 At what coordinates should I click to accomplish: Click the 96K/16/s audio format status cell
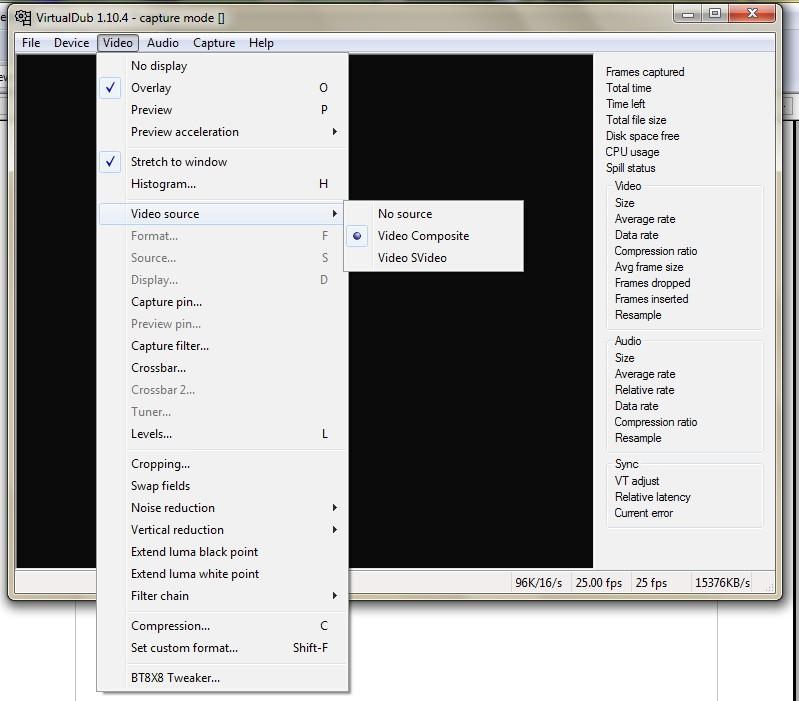[x=539, y=582]
